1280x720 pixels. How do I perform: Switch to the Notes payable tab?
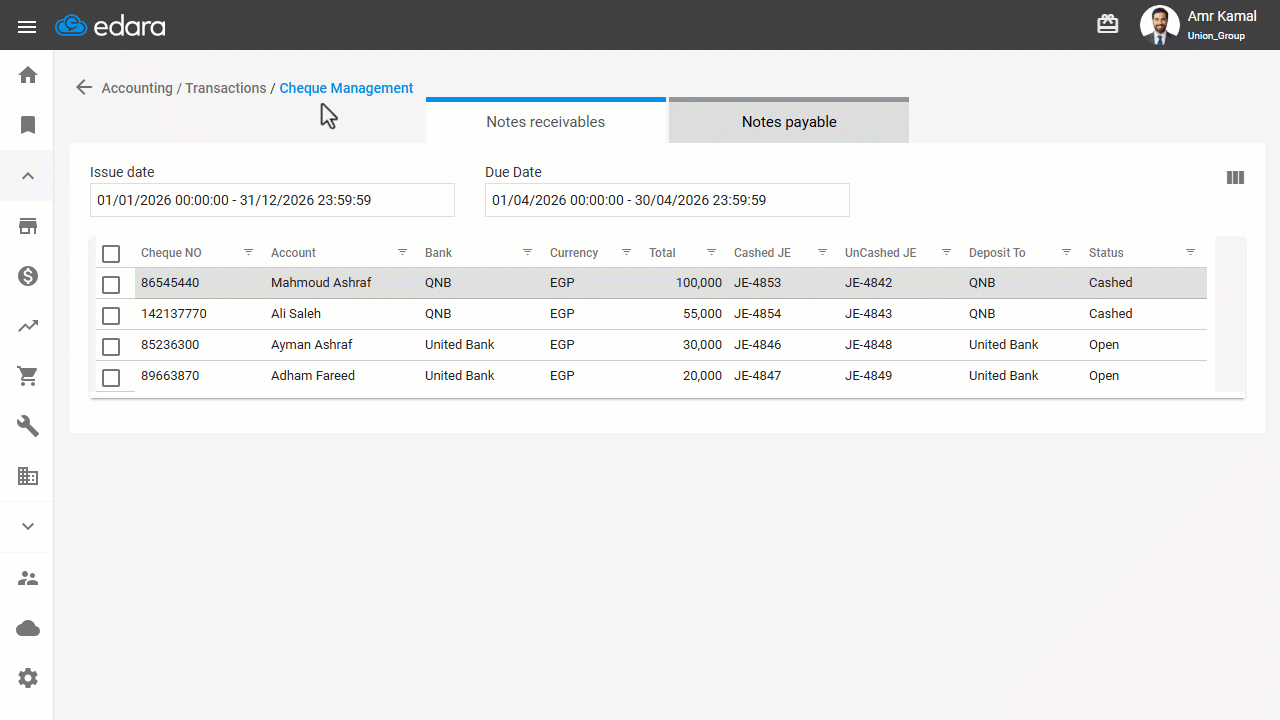click(x=789, y=122)
